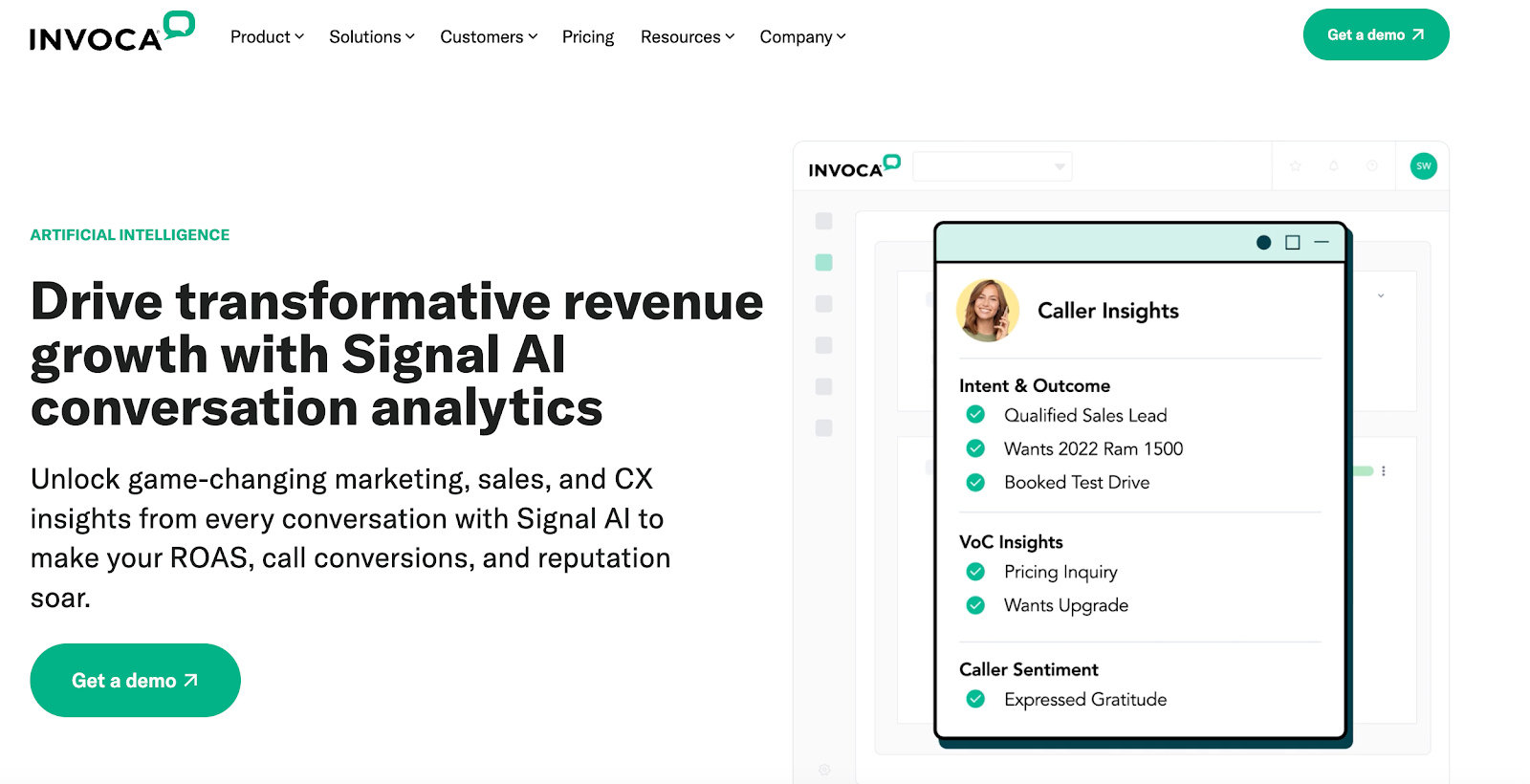The image size is (1530, 784).
Task: Click the SW user avatar in mockup
Action: [x=1424, y=165]
